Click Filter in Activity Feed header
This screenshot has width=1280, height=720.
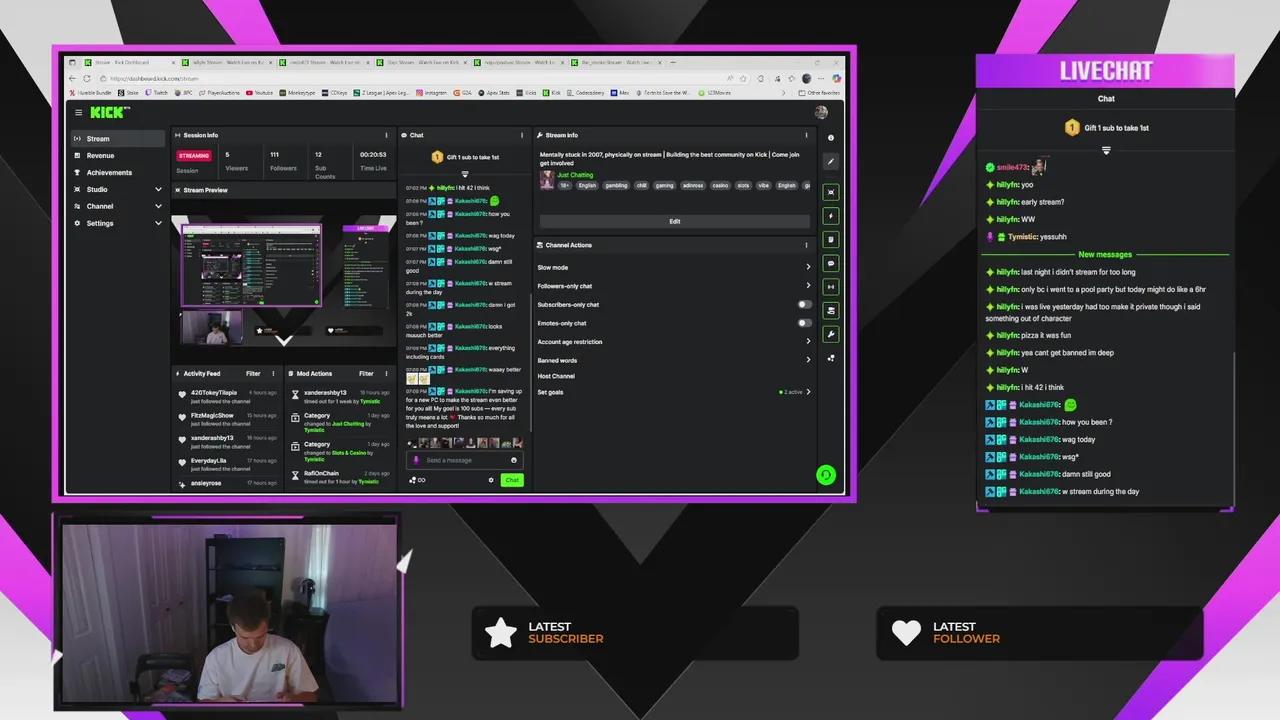(x=253, y=374)
